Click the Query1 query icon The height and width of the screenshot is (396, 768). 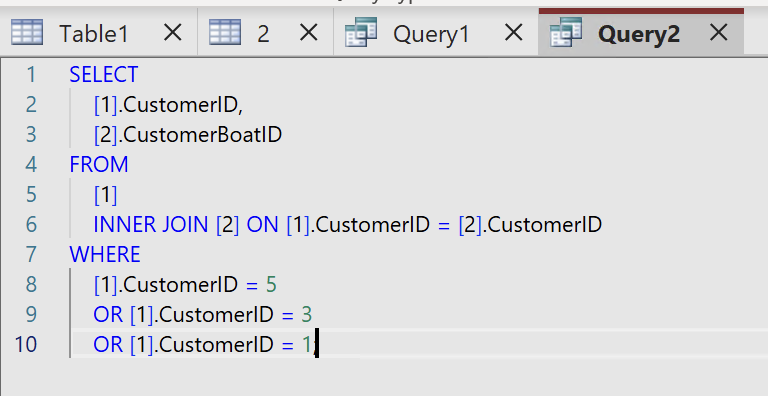coord(361,32)
